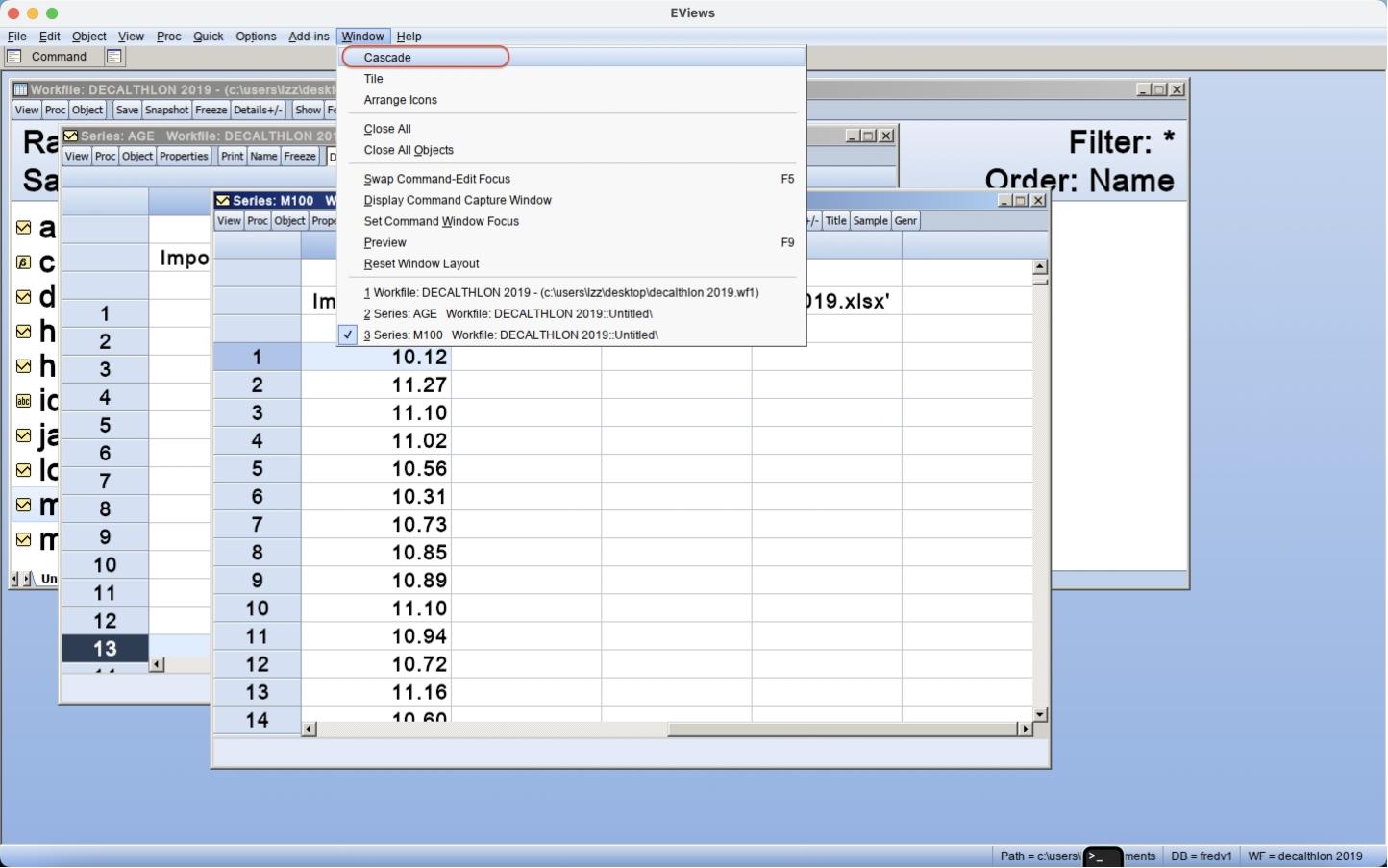This screenshot has height=868, width=1388.
Task: Click the terminal icon in status bar
Action: click(1102, 856)
